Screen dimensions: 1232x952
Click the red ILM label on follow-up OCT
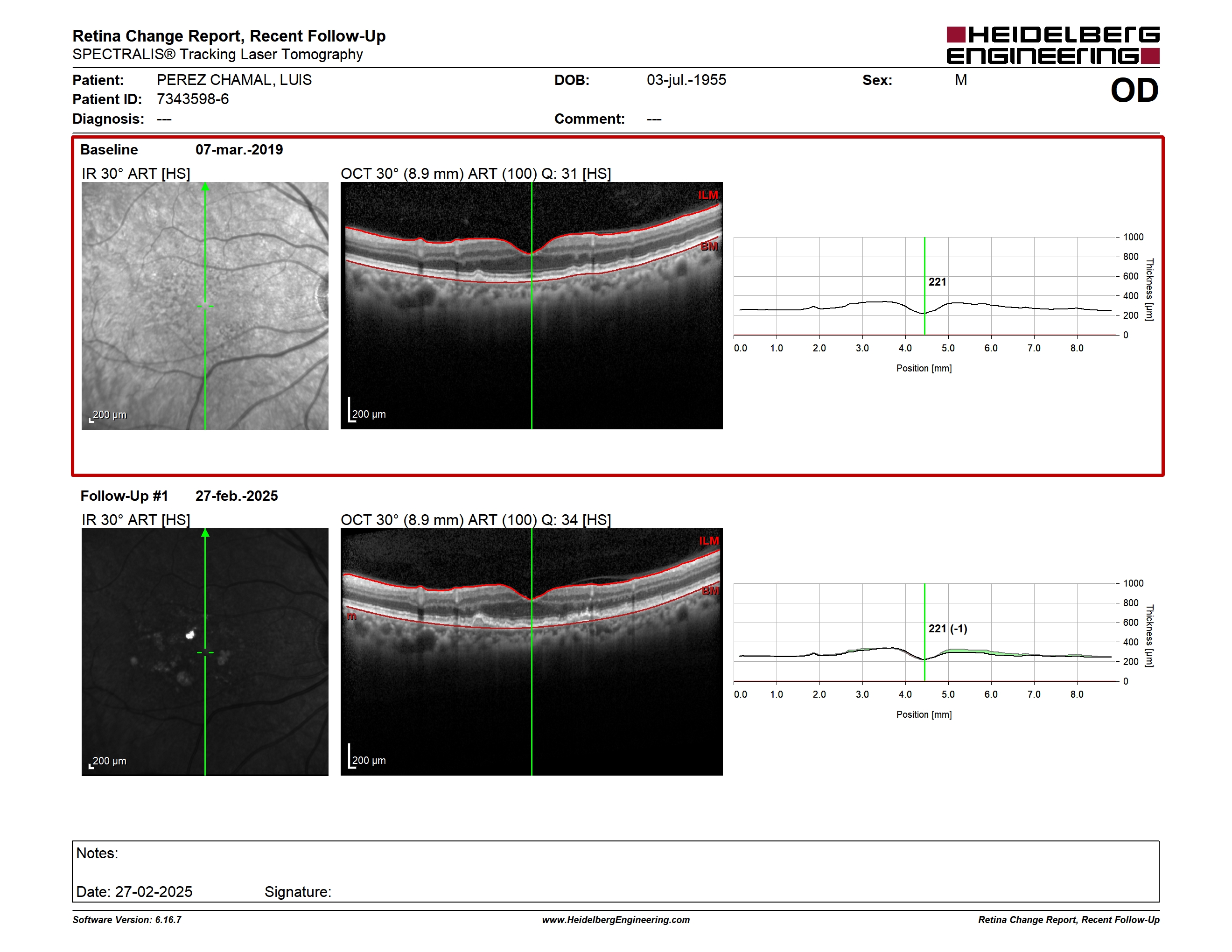pyautogui.click(x=709, y=541)
